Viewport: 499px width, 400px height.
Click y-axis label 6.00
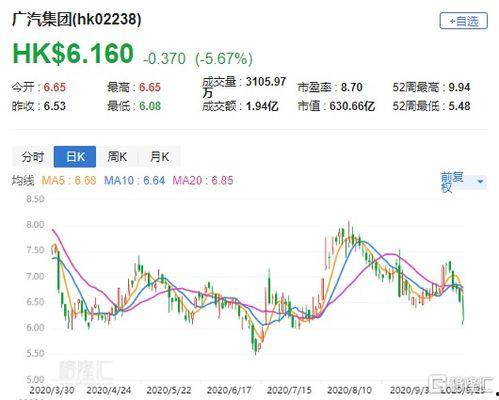pyautogui.click(x=35, y=328)
